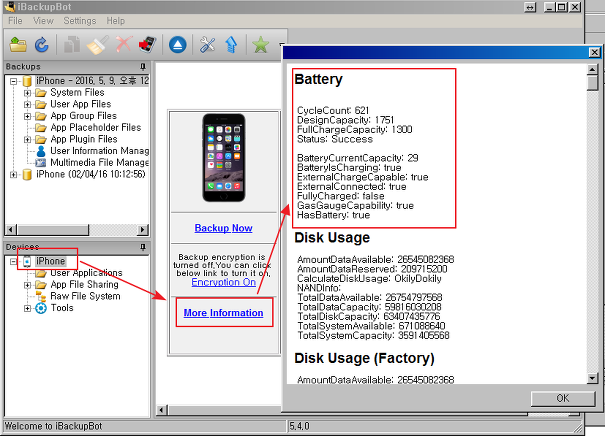Expand the App Group Files folder

[x=27, y=116]
